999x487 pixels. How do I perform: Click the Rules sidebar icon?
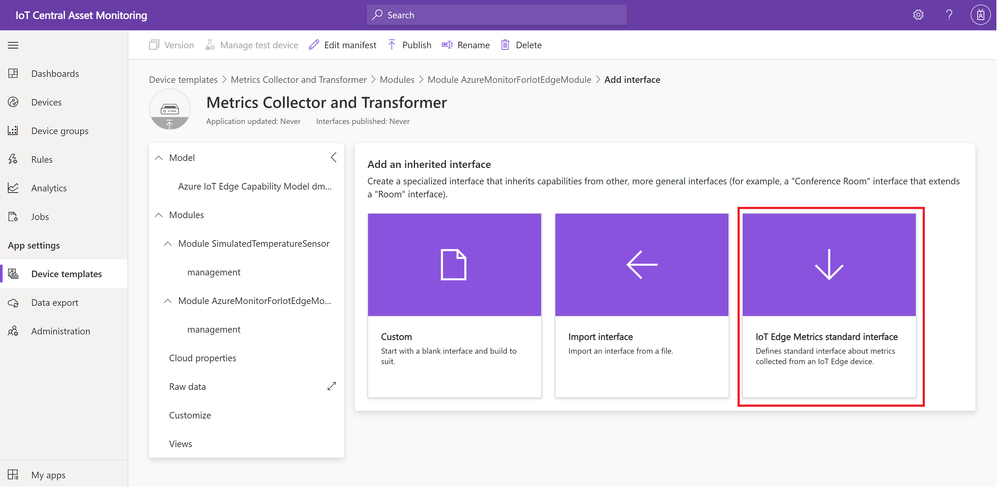[x=13, y=159]
